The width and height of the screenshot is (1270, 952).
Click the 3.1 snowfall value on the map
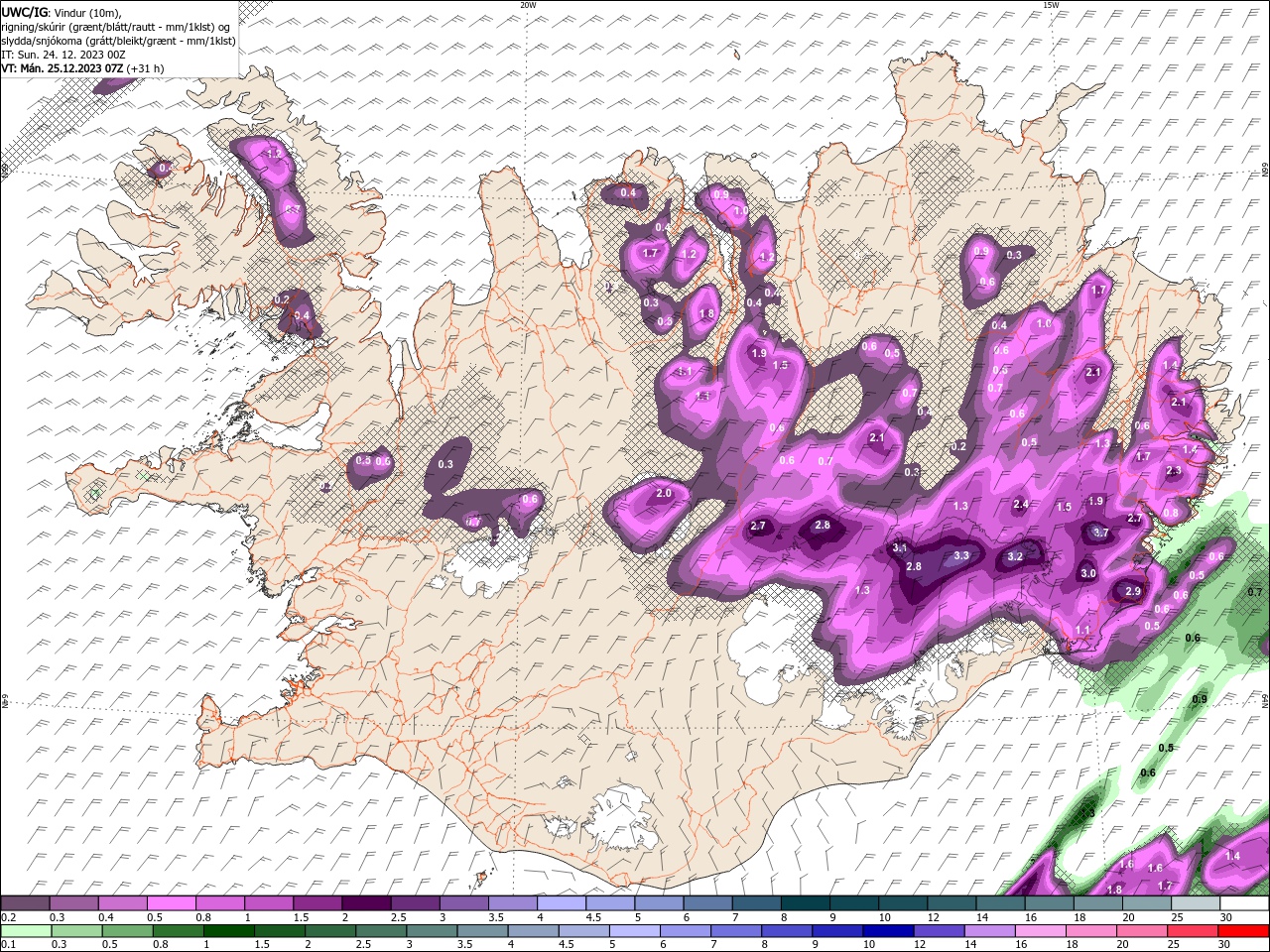(900, 547)
